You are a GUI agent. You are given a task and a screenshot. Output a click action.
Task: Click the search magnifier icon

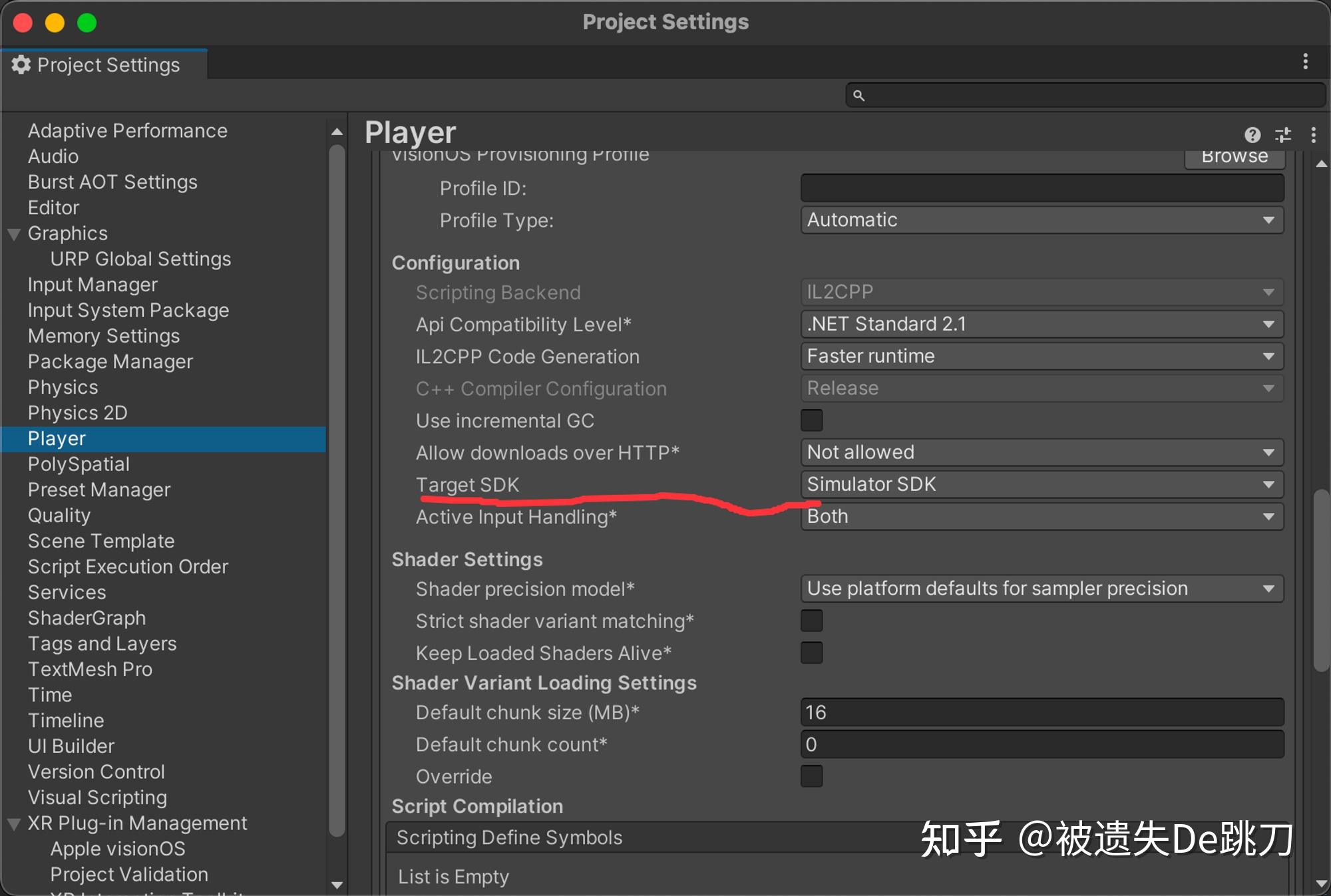pos(858,96)
